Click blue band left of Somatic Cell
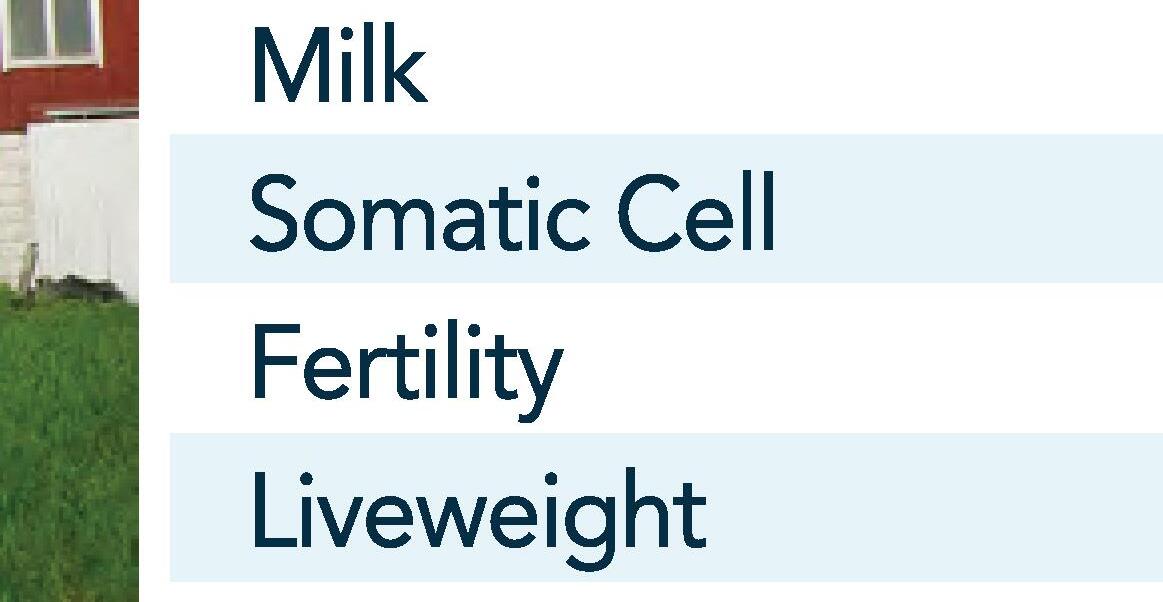 coord(208,208)
